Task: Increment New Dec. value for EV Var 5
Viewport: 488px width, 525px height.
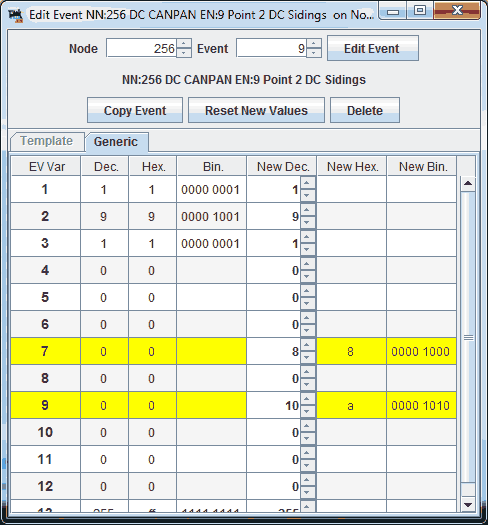Action: 307,291
